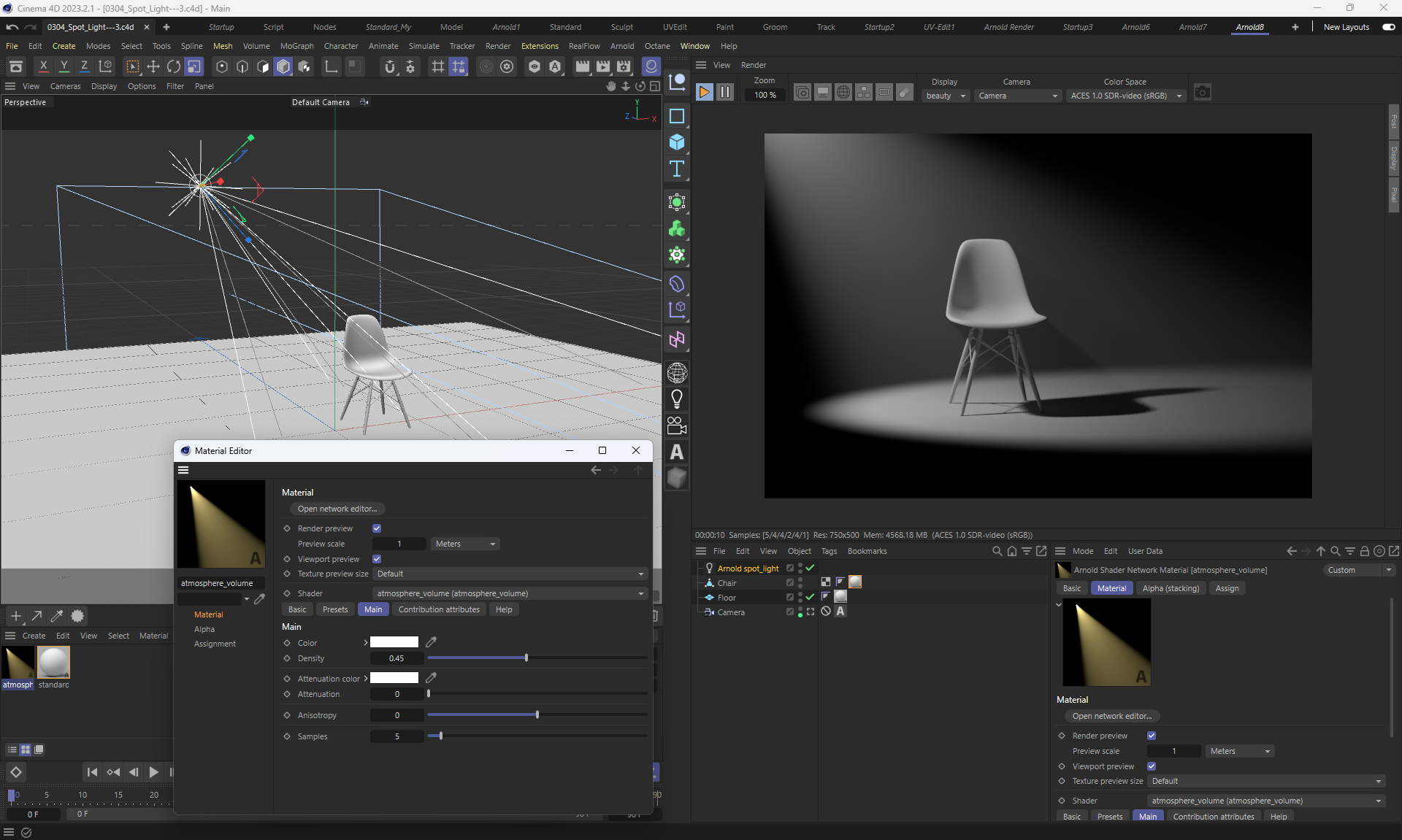This screenshot has width=1402, height=840.
Task: Click Open network editor button in Material Editor
Action: (337, 509)
